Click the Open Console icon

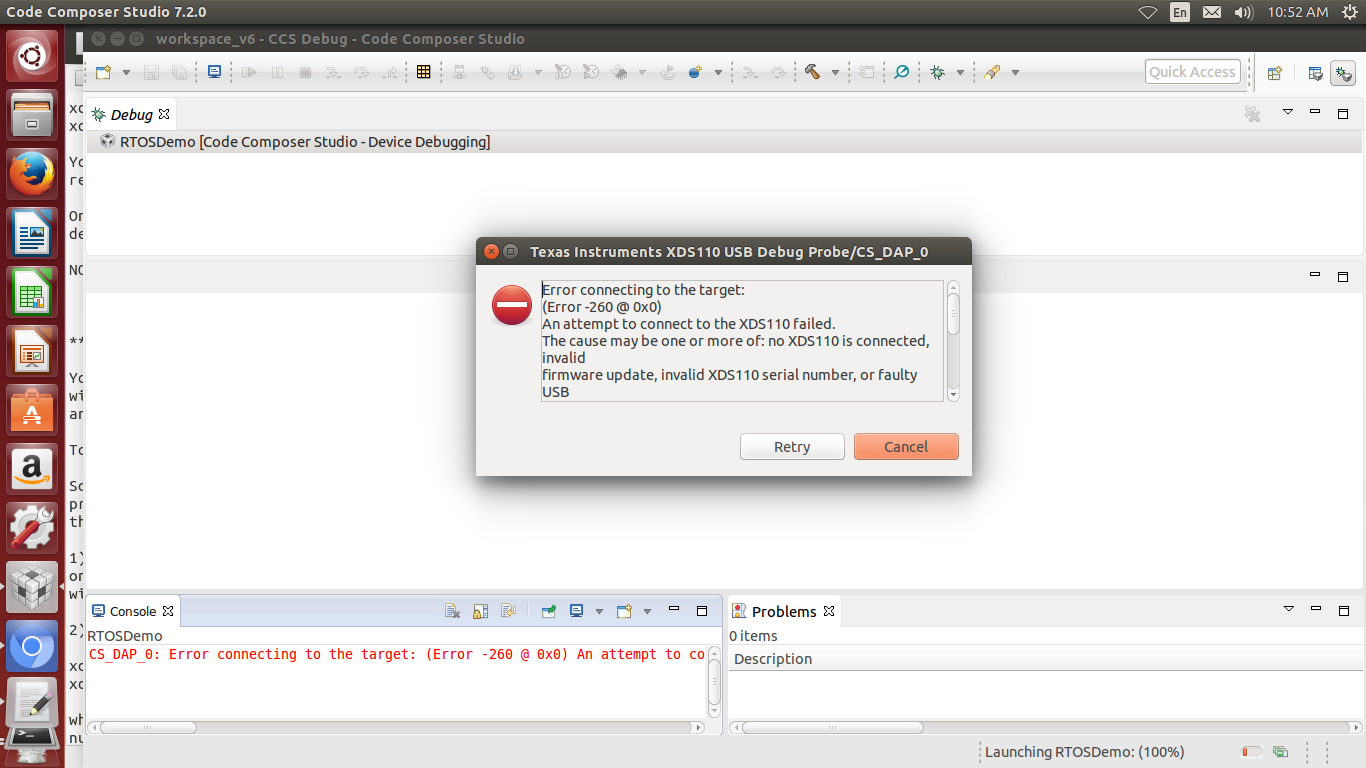point(625,611)
